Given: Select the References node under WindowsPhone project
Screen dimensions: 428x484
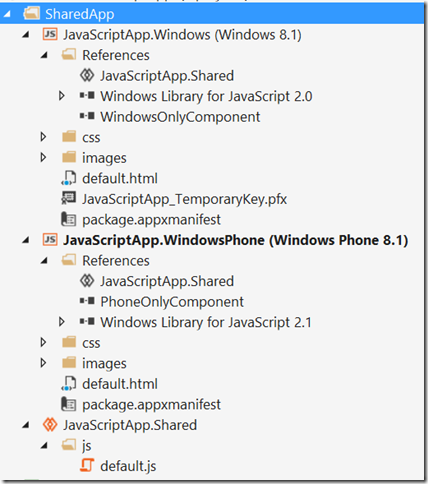Looking at the screenshot, I should 115,260.
